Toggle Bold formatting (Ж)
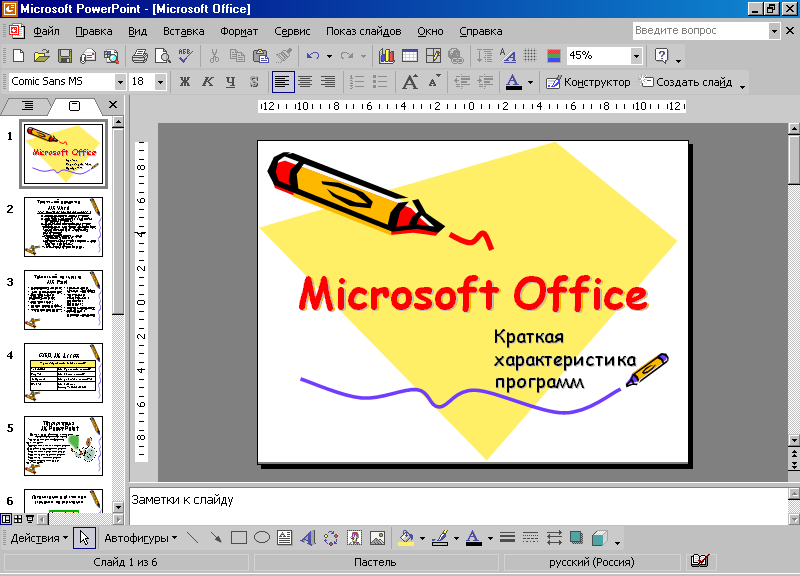 [185, 82]
